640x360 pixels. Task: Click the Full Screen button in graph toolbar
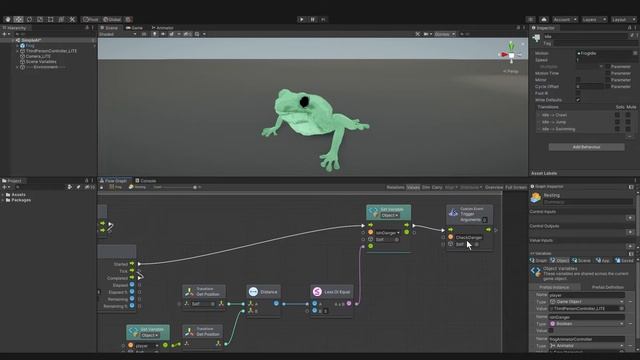(516, 187)
